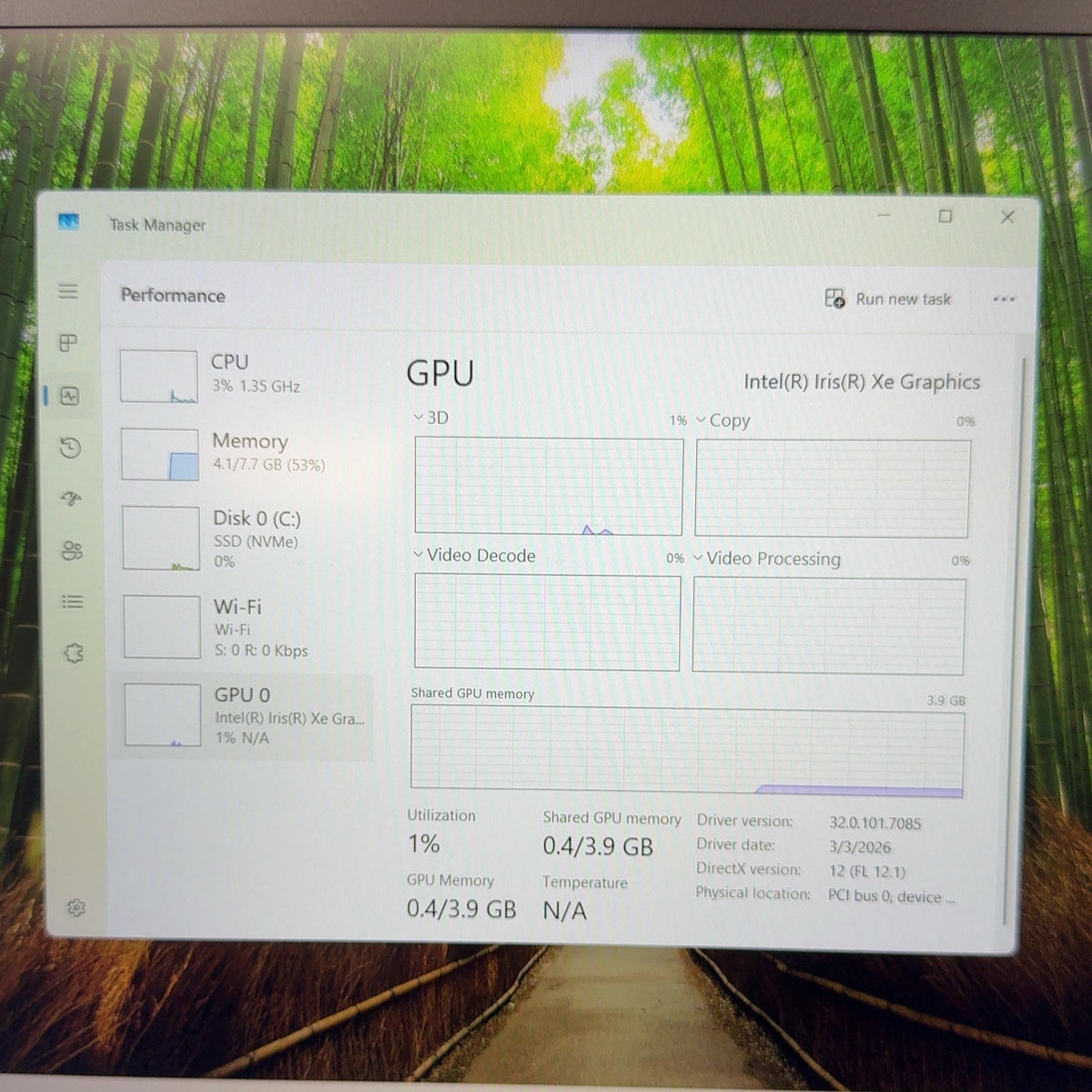Click the Copy engine usage graph

(x=833, y=489)
